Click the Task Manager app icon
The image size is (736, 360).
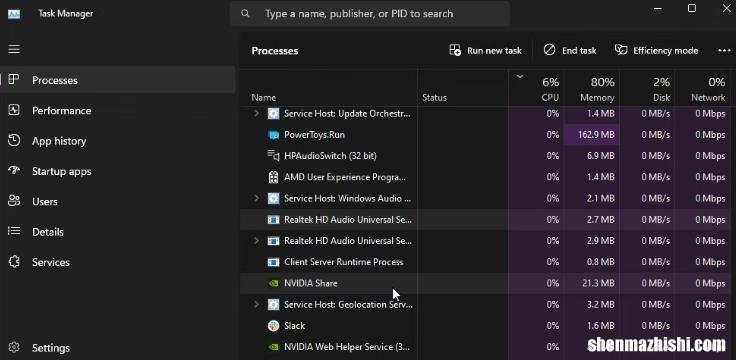pyautogui.click(x=14, y=14)
